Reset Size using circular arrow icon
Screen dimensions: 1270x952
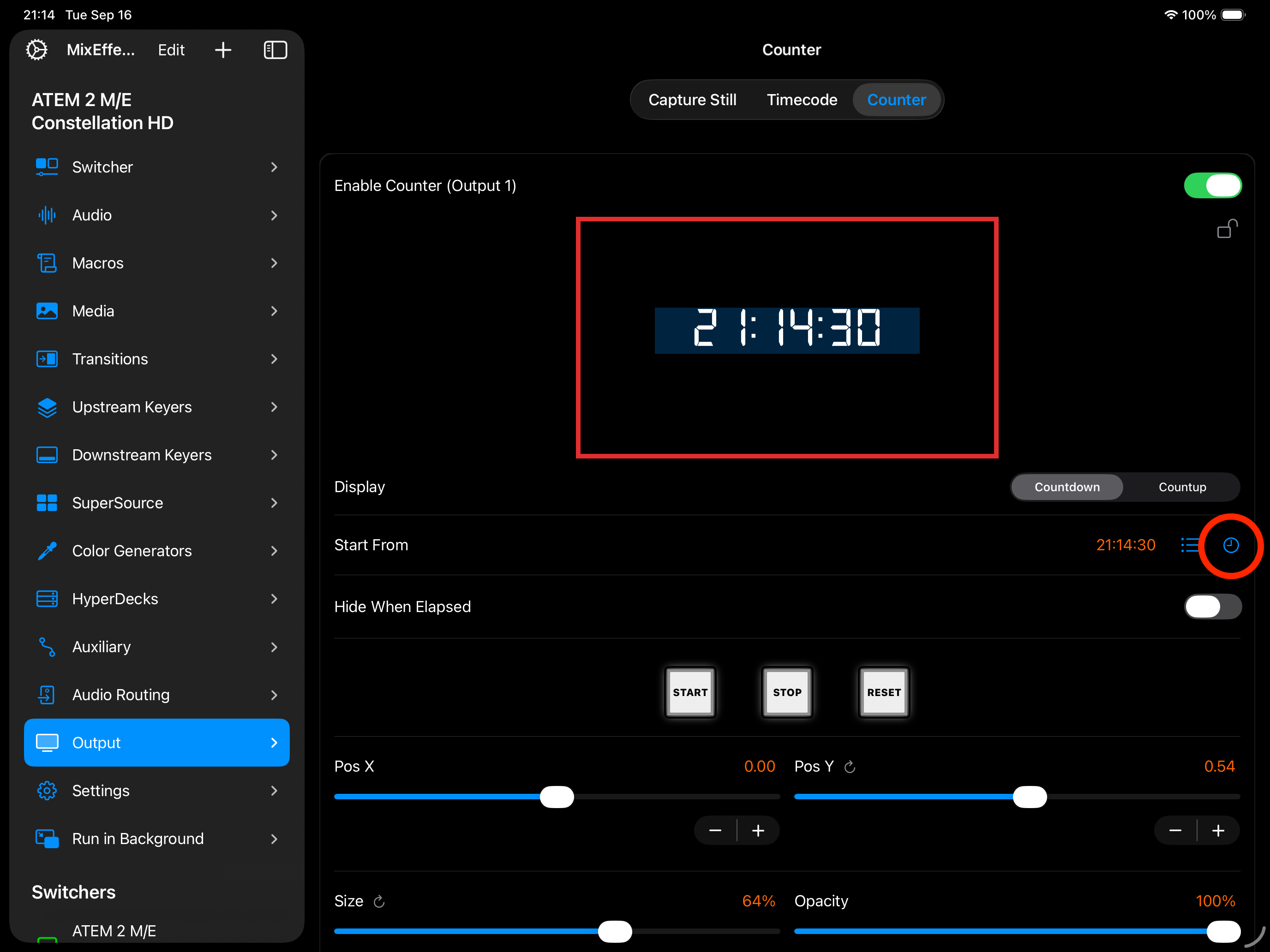point(379,902)
